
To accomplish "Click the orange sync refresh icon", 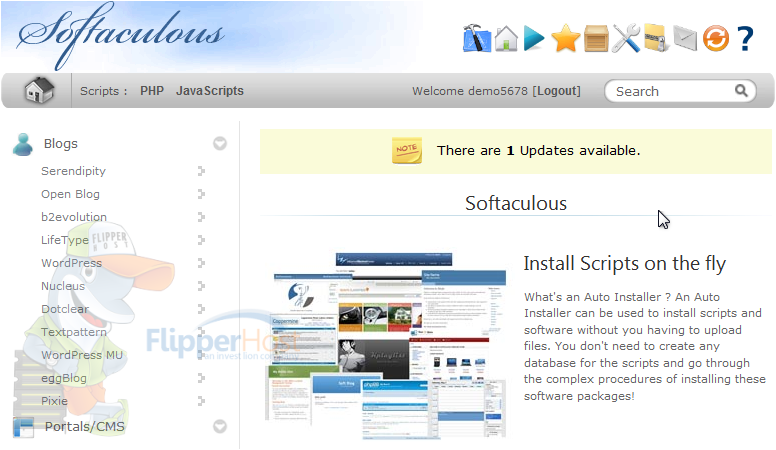I will coord(716,38).
